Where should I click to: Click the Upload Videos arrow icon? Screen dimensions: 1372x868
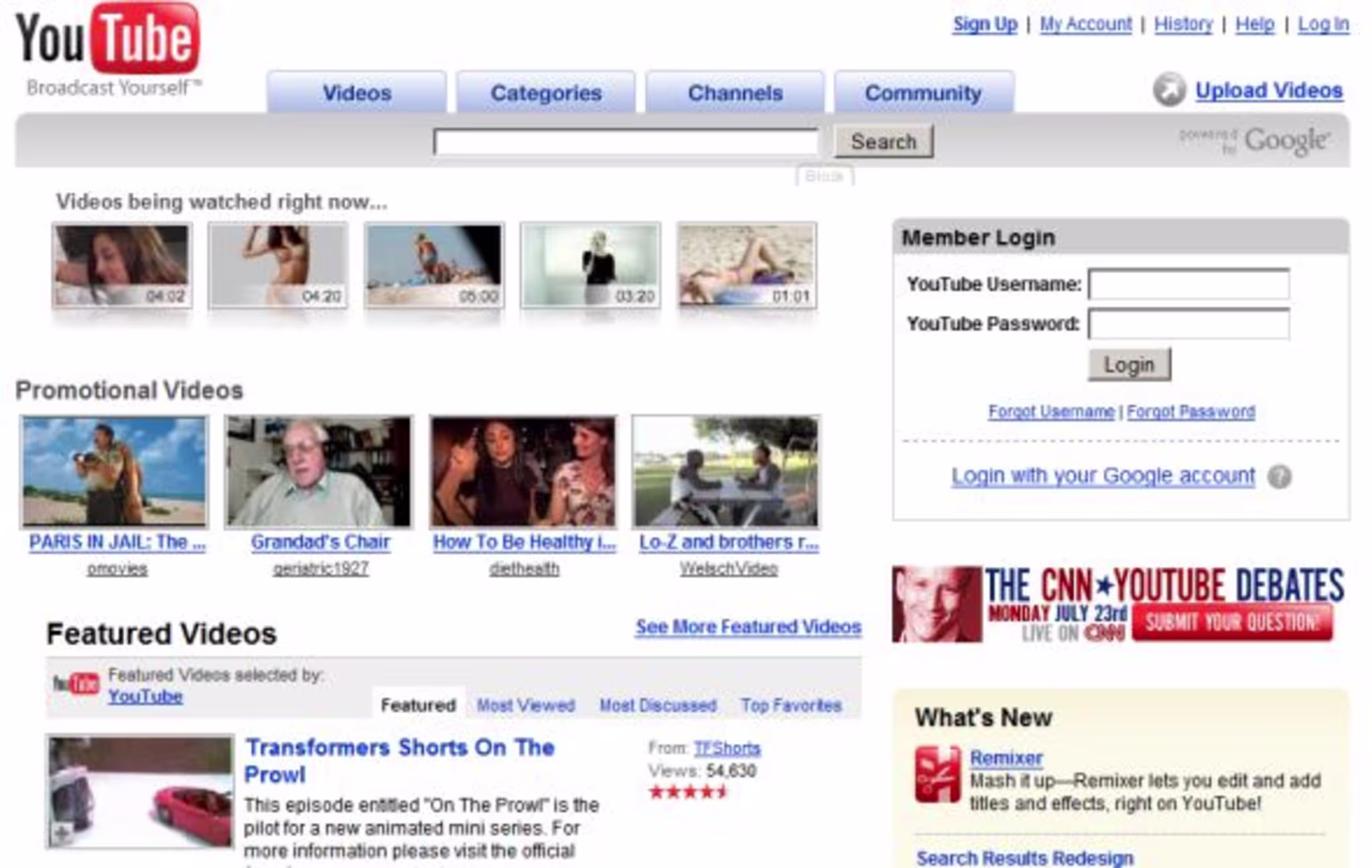point(1169,89)
